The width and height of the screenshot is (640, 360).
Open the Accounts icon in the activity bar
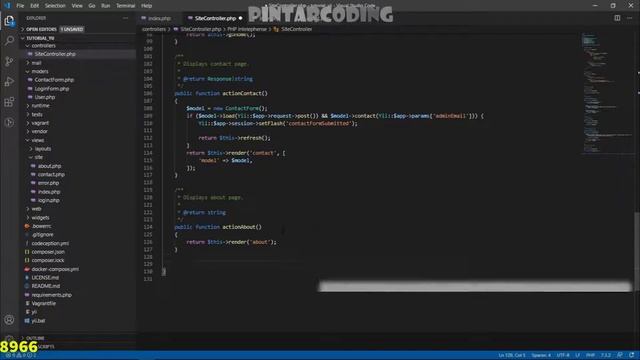9,320
